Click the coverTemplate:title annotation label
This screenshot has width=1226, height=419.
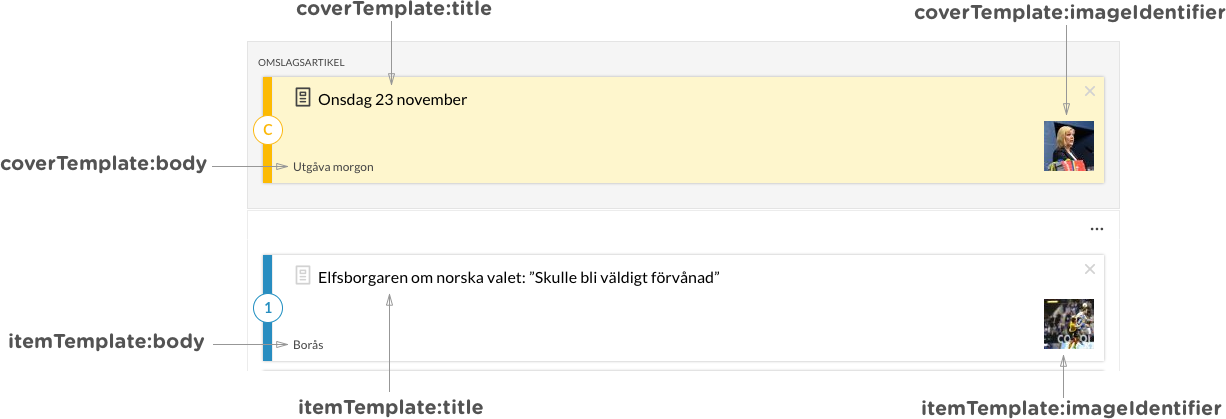[x=394, y=10]
